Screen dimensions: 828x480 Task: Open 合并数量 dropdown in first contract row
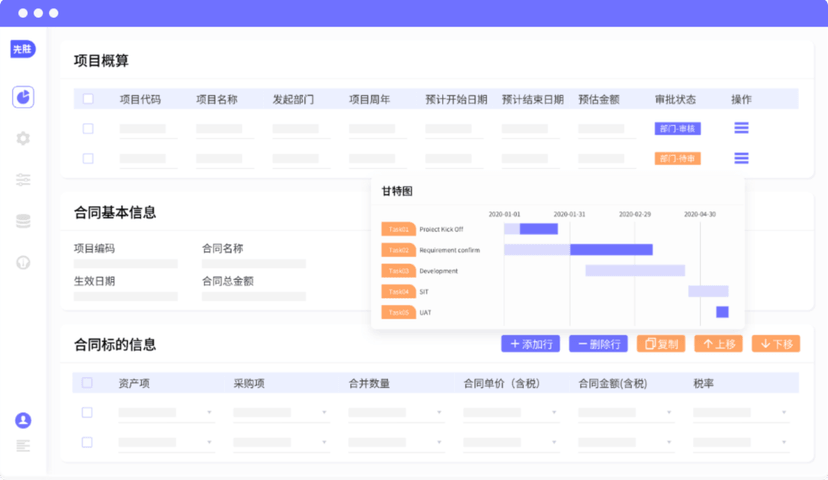click(396, 412)
